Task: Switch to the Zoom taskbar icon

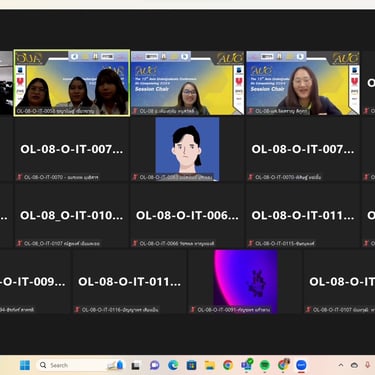Action: click(301, 365)
